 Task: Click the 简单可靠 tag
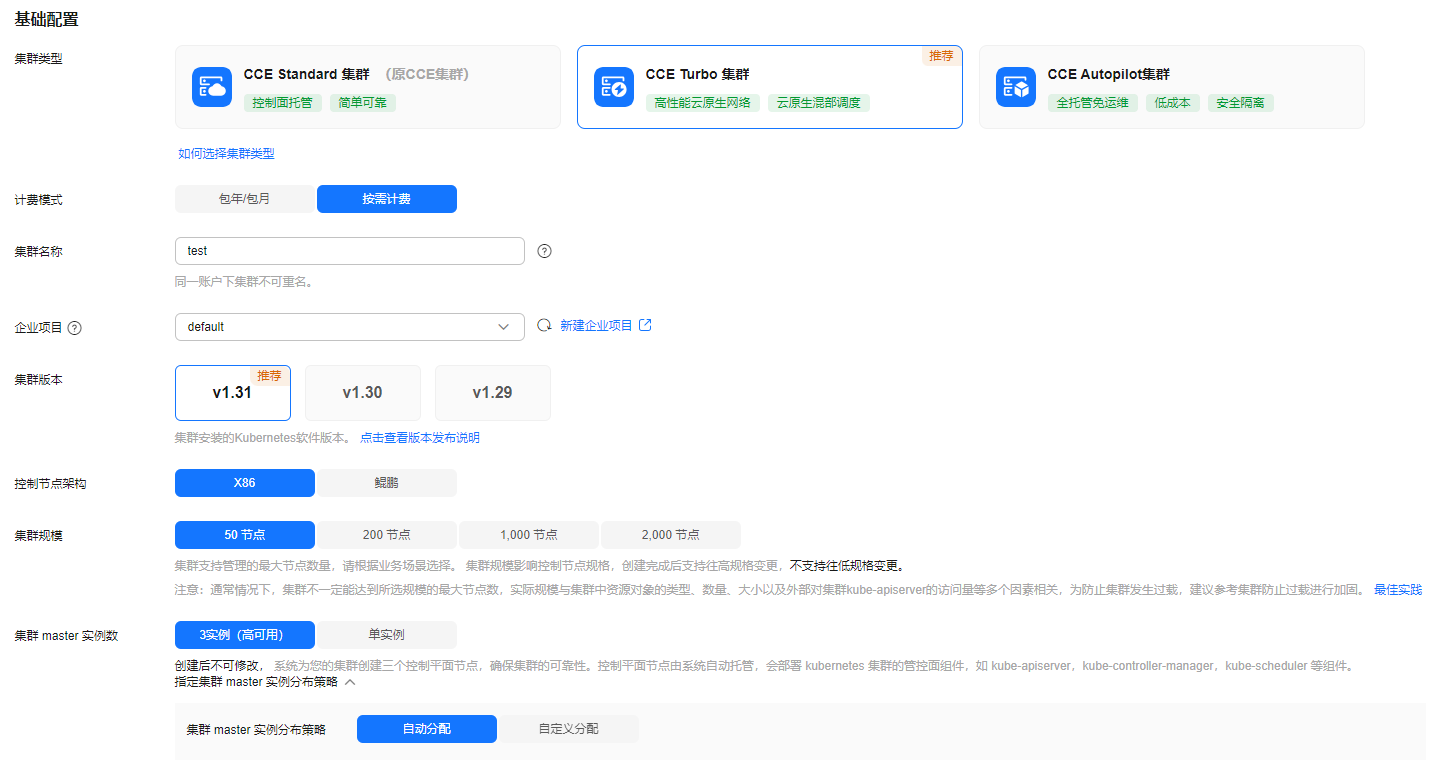(363, 103)
